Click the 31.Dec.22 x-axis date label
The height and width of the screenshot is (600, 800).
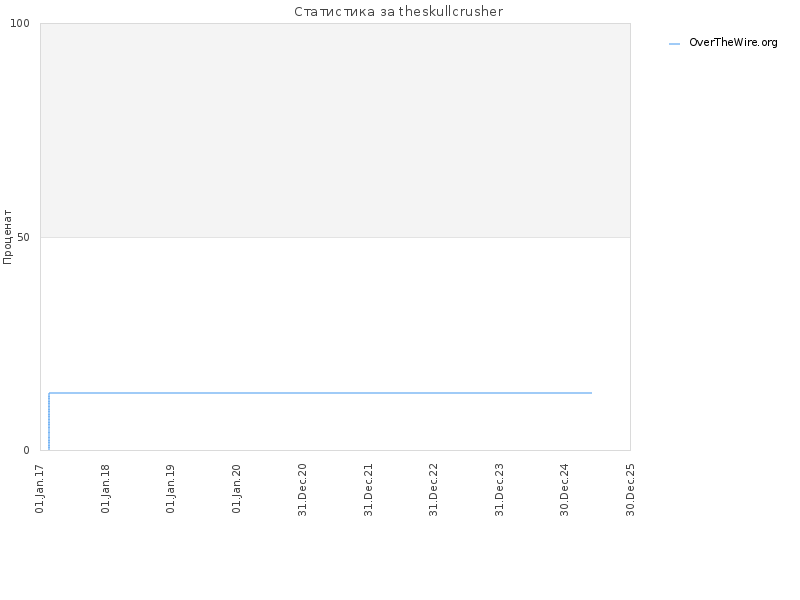click(434, 489)
